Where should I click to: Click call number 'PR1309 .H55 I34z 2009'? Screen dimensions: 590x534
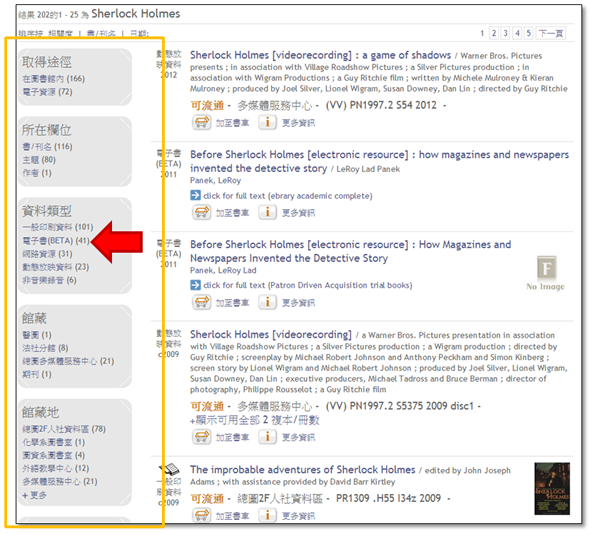(388, 498)
